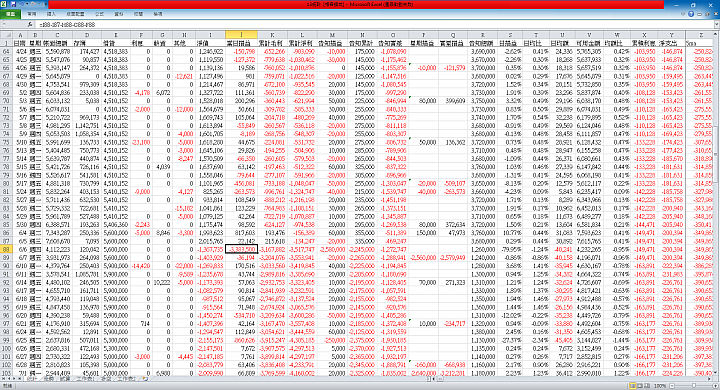720x390 pixels.
Task: Click the Save icon in quick access toolbar
Action: [x=13, y=4]
